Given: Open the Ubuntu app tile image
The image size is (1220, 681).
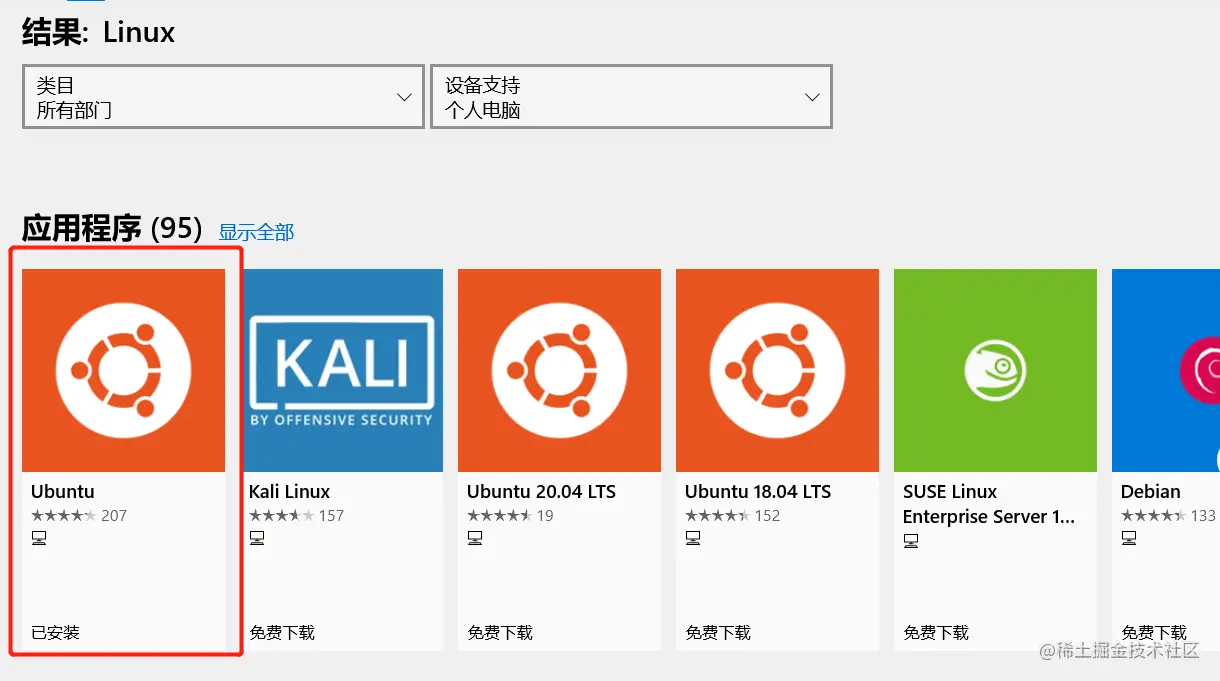Looking at the screenshot, I should [x=123, y=370].
